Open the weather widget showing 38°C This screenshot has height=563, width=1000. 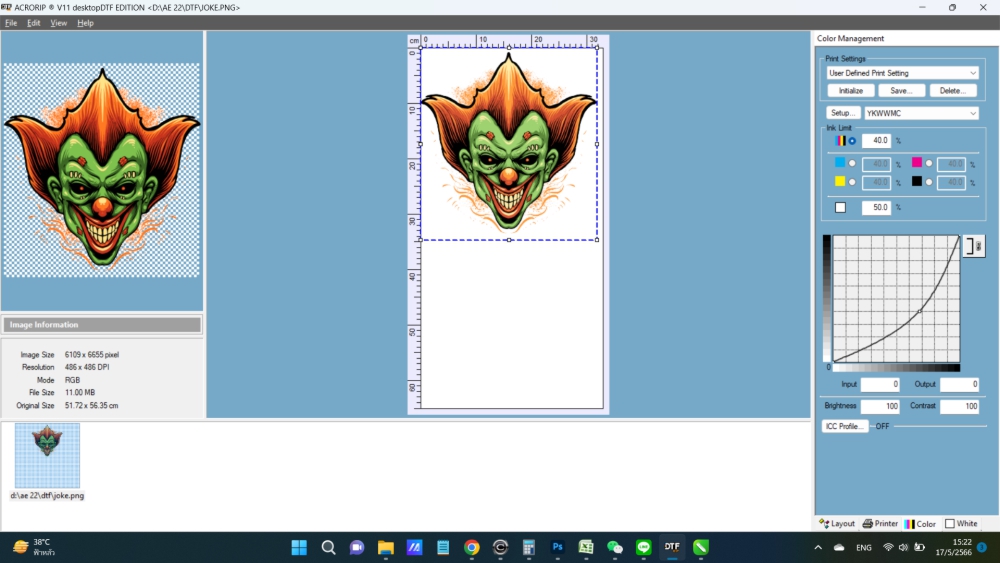click(34, 547)
